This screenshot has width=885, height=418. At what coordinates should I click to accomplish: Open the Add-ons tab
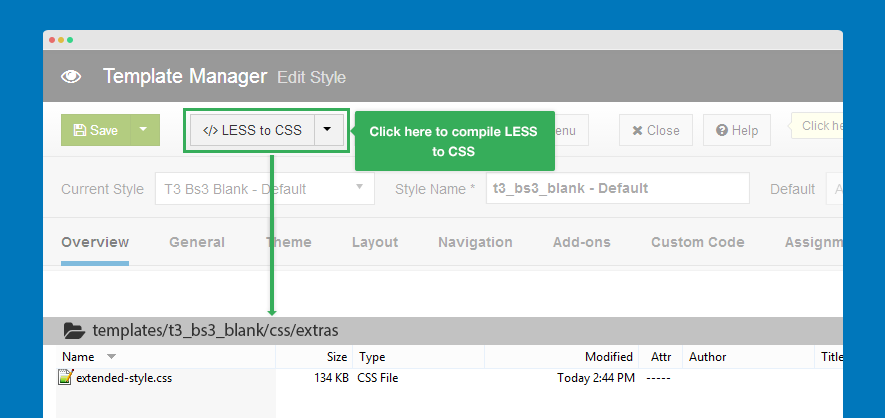click(x=581, y=242)
